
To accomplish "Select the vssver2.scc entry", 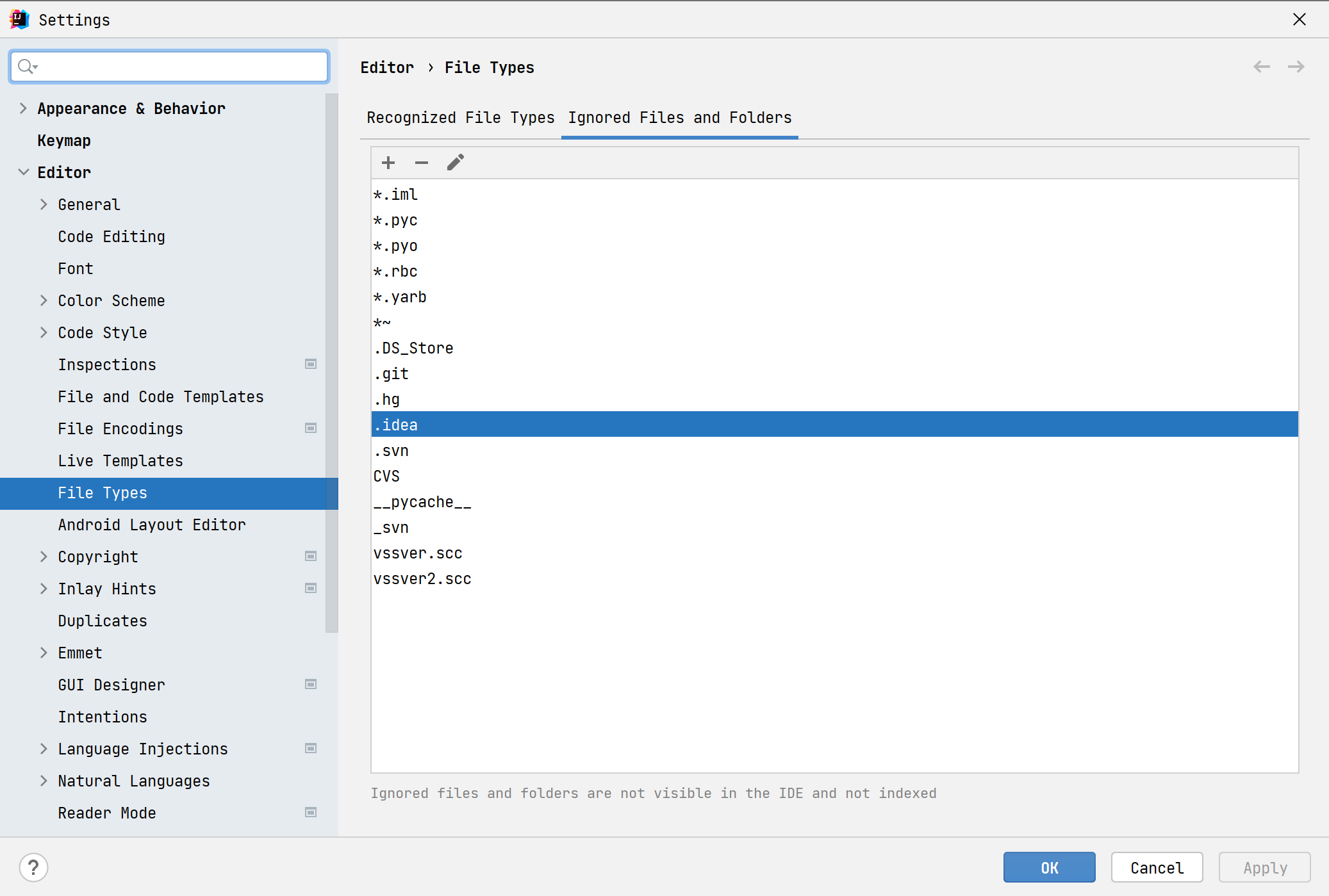I will (x=835, y=578).
